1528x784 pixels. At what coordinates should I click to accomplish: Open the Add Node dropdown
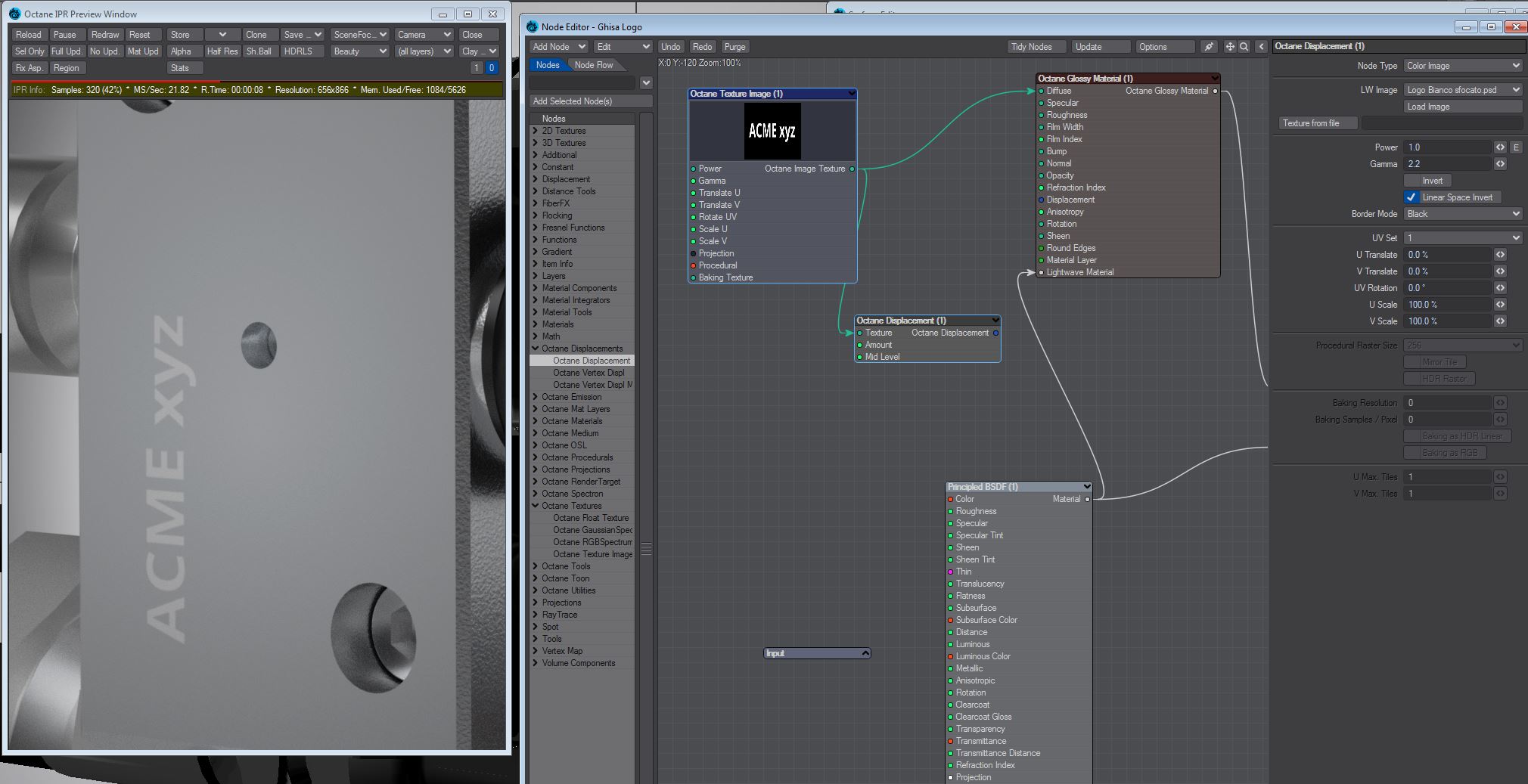click(560, 47)
